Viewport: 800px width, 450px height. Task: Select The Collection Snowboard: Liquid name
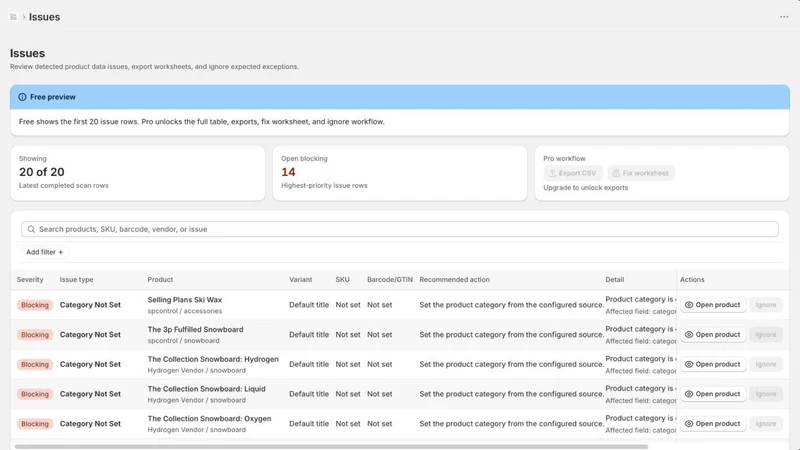click(207, 389)
